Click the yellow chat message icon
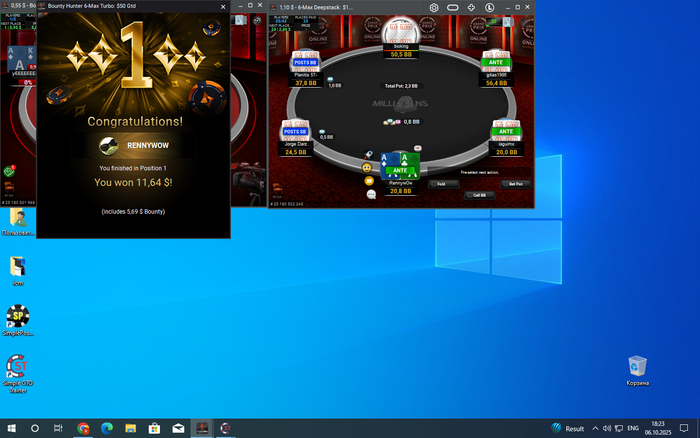Image resolution: width=700 pixels, height=438 pixels. click(369, 180)
